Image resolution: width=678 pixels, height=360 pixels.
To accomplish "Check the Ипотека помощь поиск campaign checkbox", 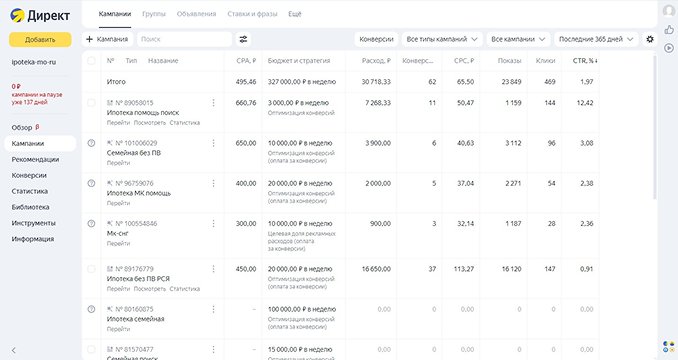I will [91, 103].
